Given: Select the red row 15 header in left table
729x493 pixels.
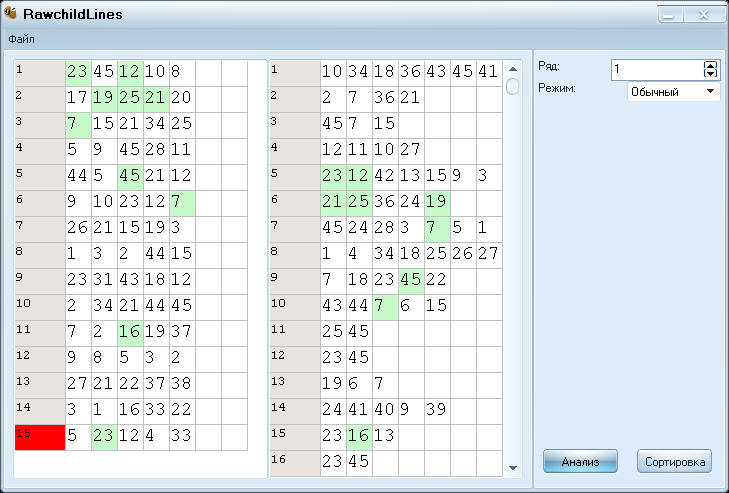Looking at the screenshot, I should 40,437.
